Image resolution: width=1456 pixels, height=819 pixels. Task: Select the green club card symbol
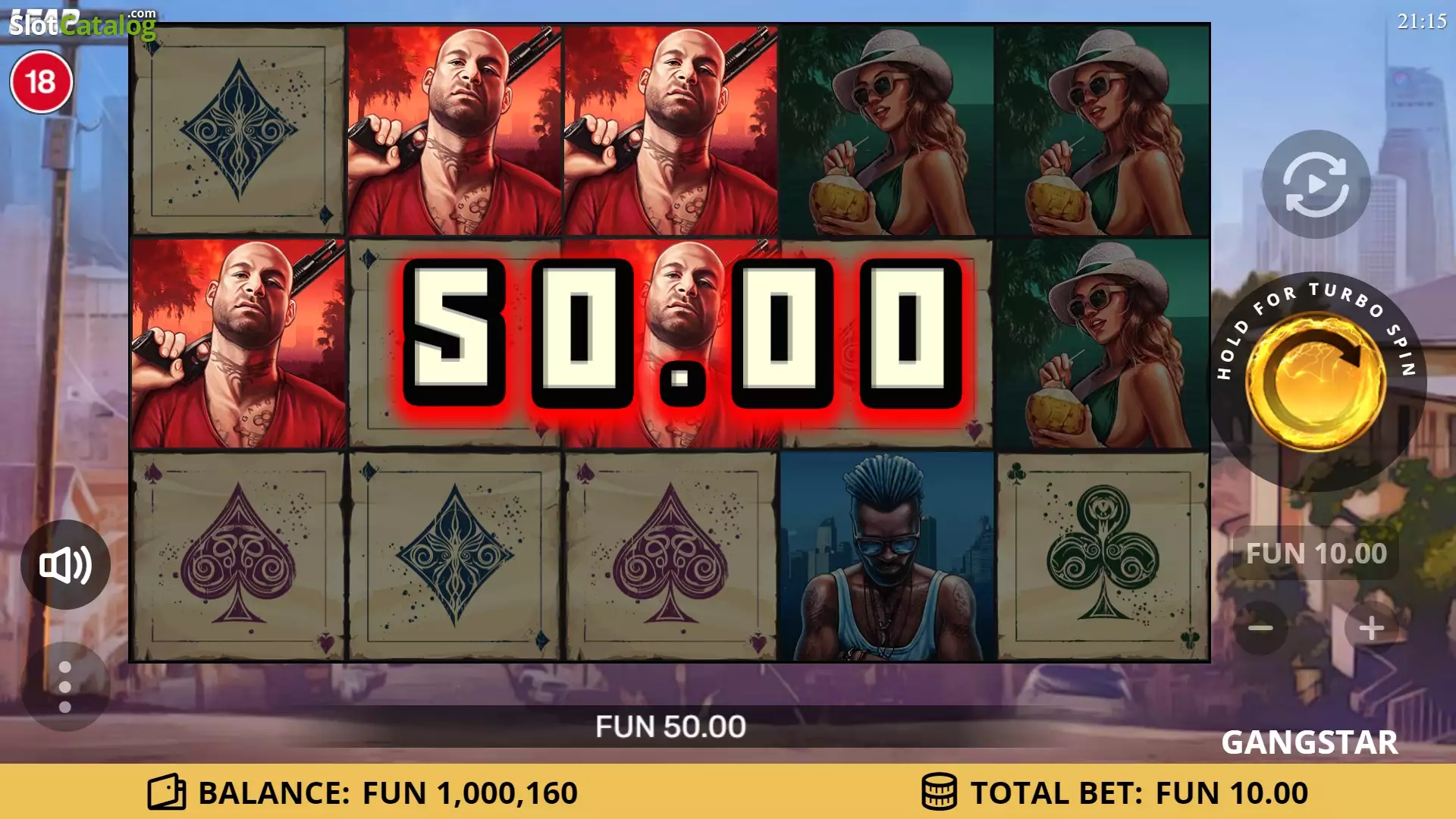(1103, 557)
